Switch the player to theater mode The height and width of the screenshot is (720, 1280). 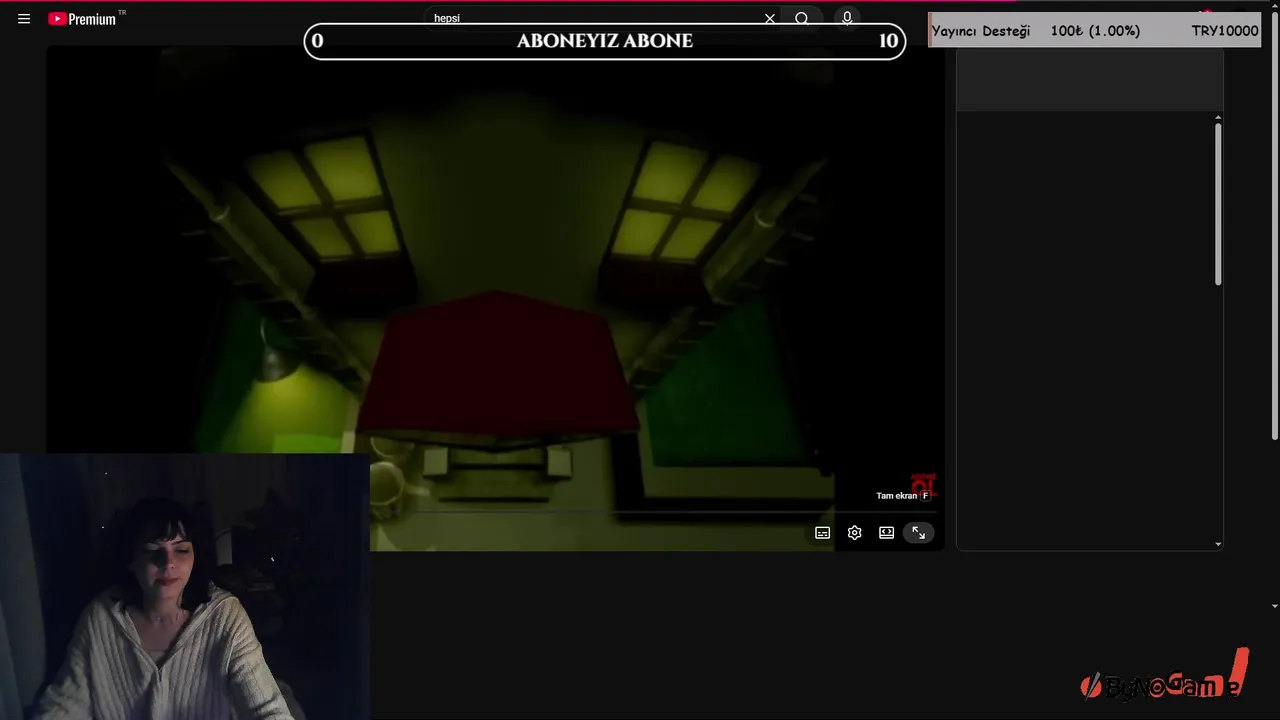(886, 533)
